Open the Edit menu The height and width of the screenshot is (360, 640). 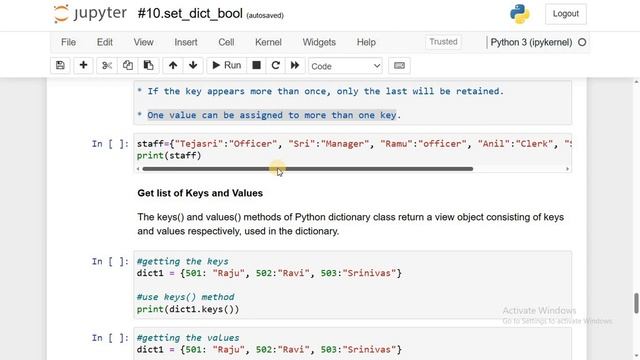104,42
